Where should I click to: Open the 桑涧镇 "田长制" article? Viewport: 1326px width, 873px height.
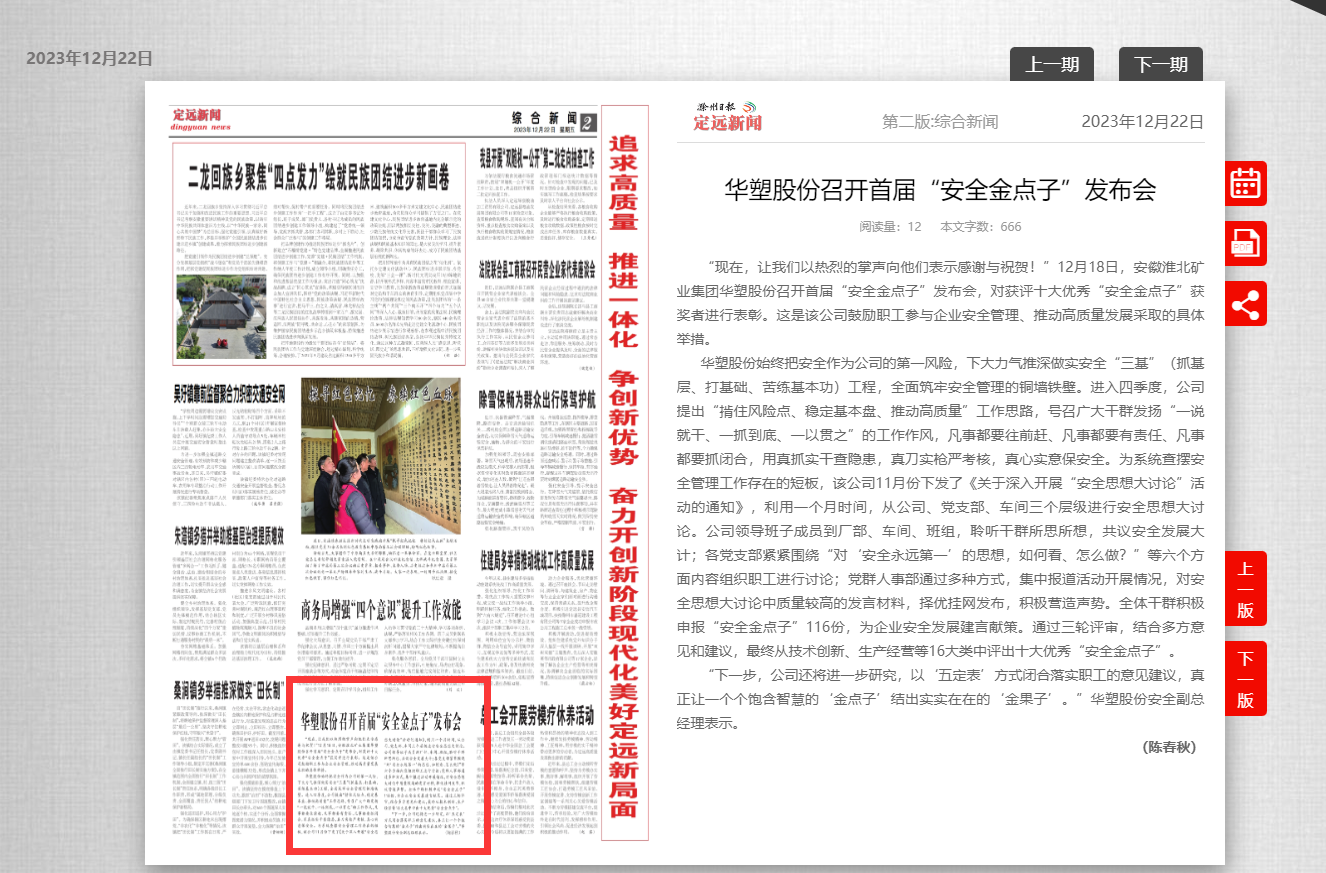(229, 689)
